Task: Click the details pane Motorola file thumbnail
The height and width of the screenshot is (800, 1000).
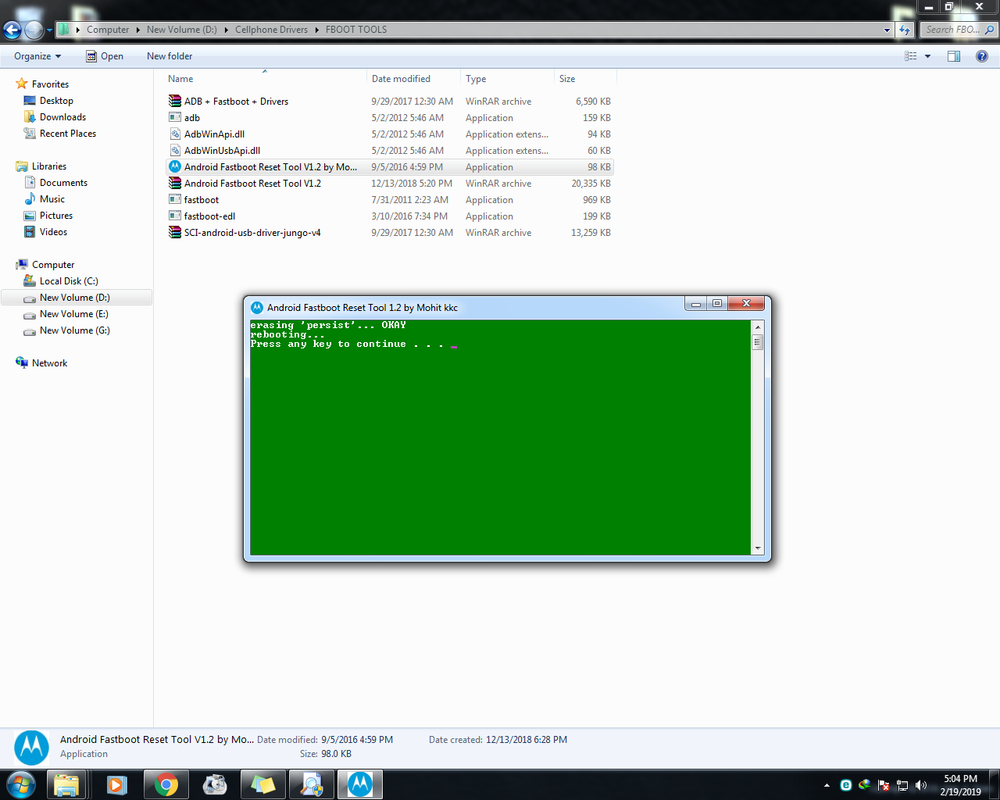Action: (x=31, y=747)
